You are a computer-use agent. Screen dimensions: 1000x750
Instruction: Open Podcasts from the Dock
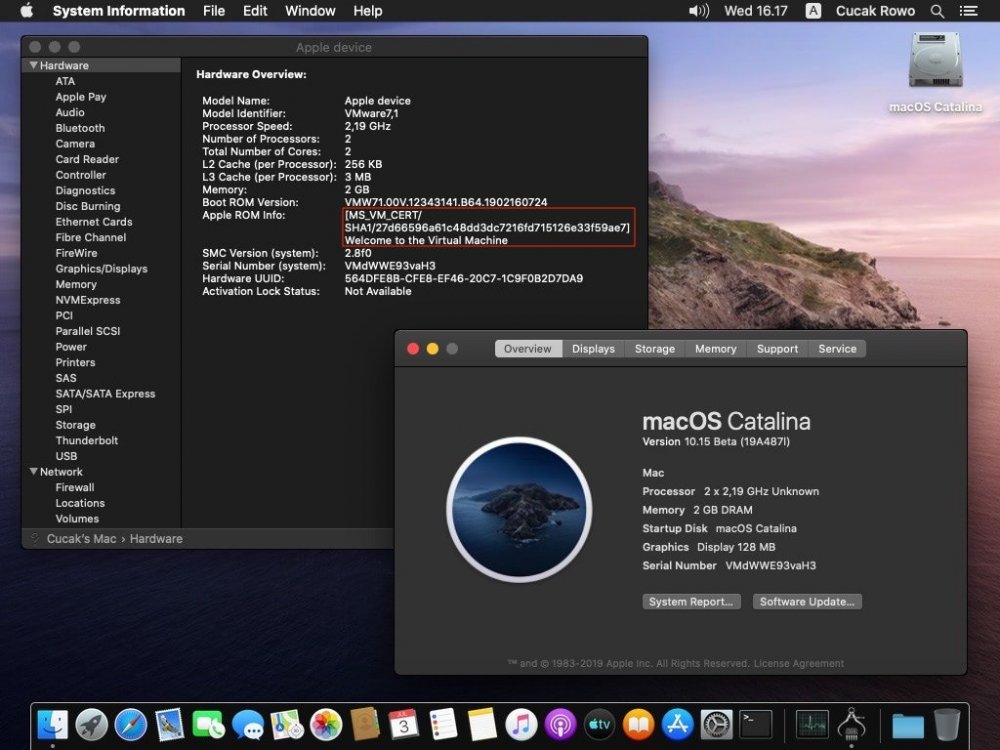[x=561, y=725]
